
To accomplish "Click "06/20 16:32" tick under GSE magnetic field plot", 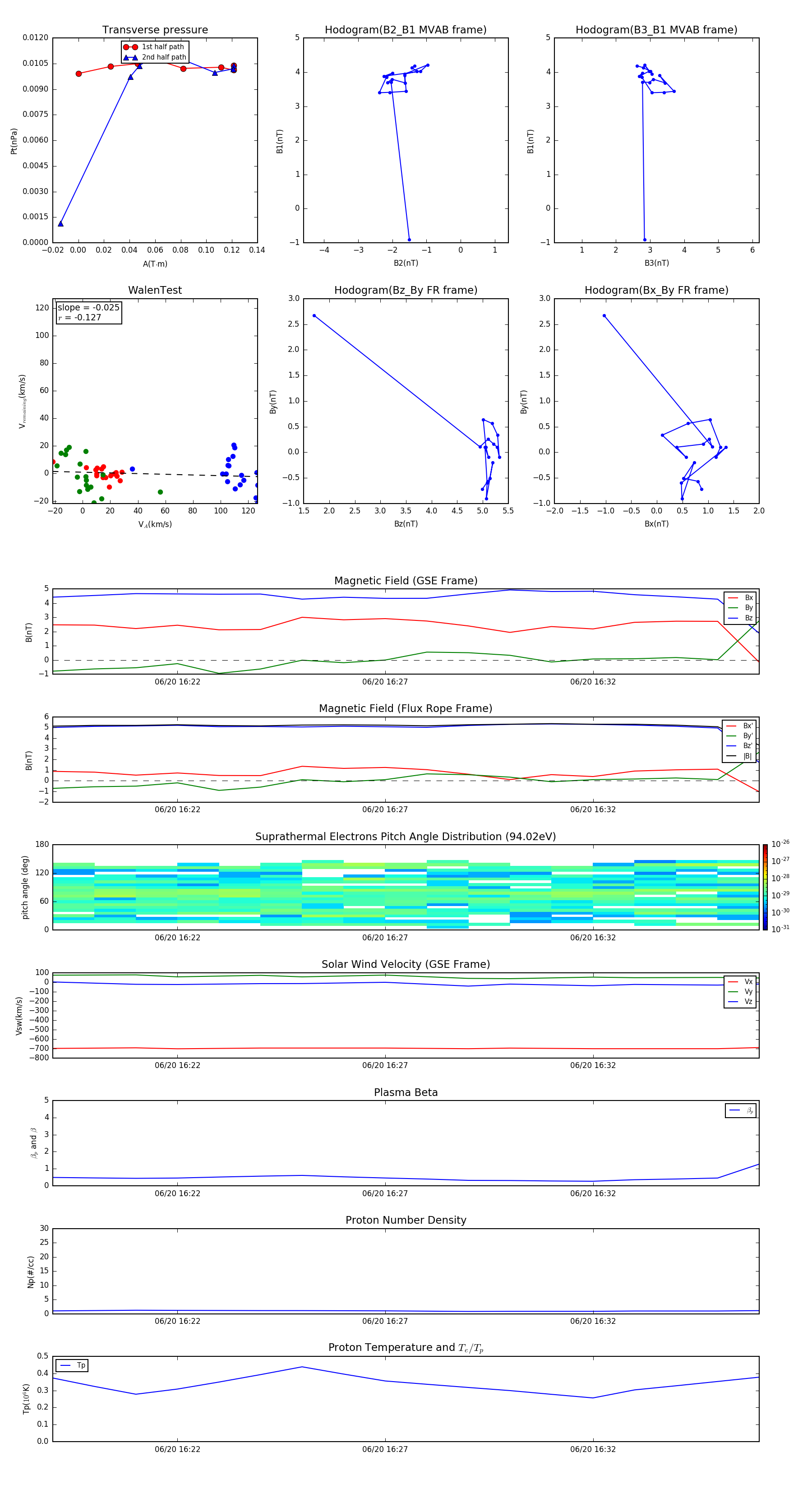I will click(593, 682).
